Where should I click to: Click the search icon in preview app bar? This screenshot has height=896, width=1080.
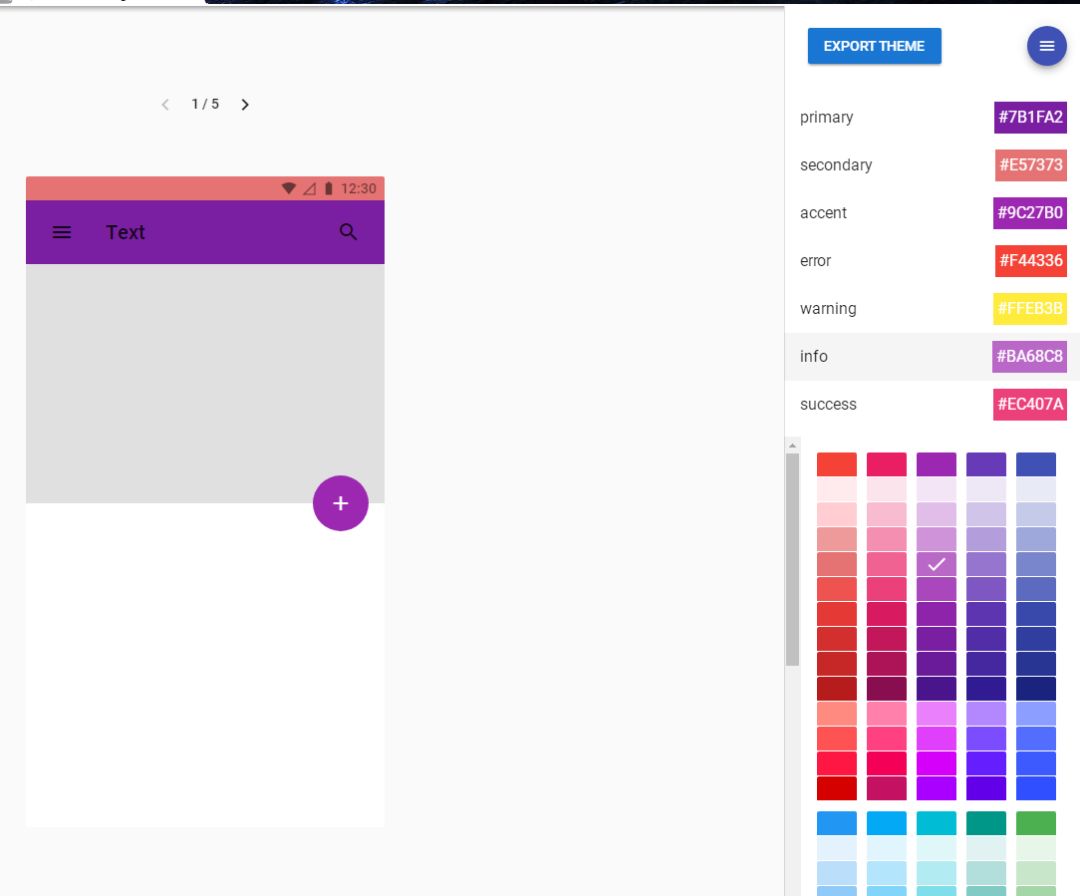point(349,232)
